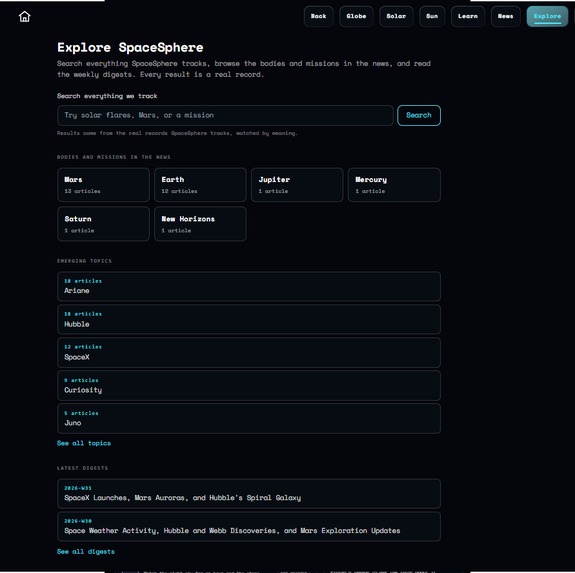This screenshot has height=573, width=575.
Task: Click the Search button
Action: pos(419,115)
